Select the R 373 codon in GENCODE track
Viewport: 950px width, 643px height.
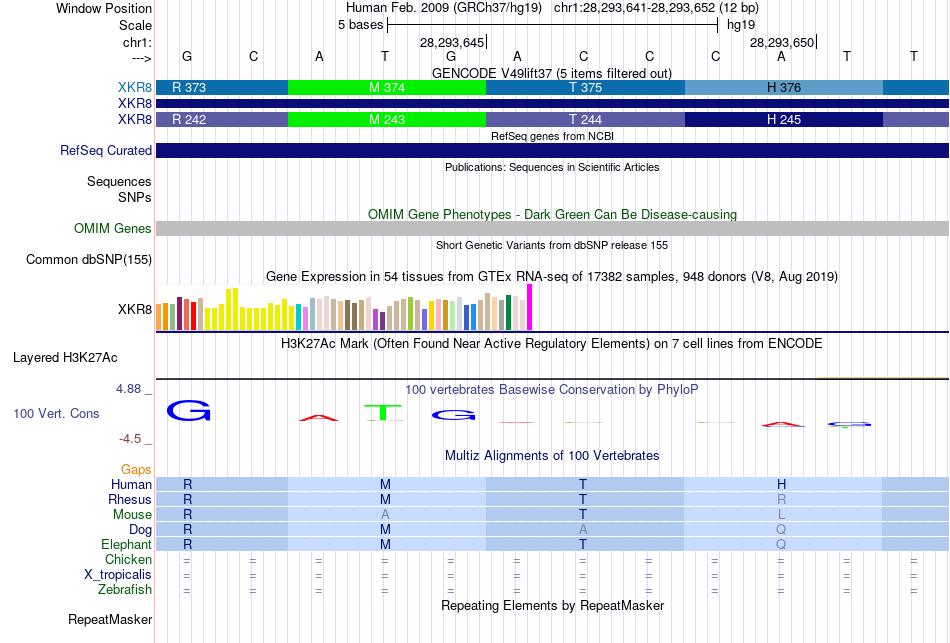pyautogui.click(x=222, y=87)
